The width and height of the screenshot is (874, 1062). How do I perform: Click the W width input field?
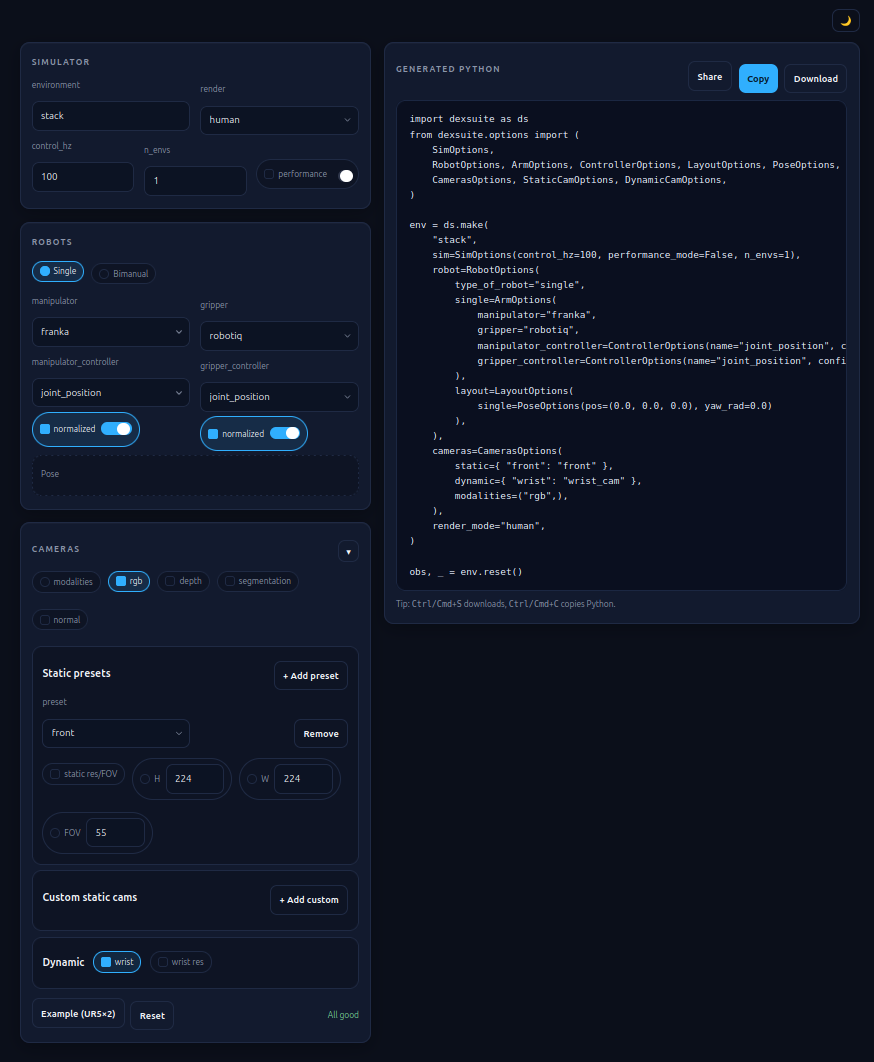point(304,779)
